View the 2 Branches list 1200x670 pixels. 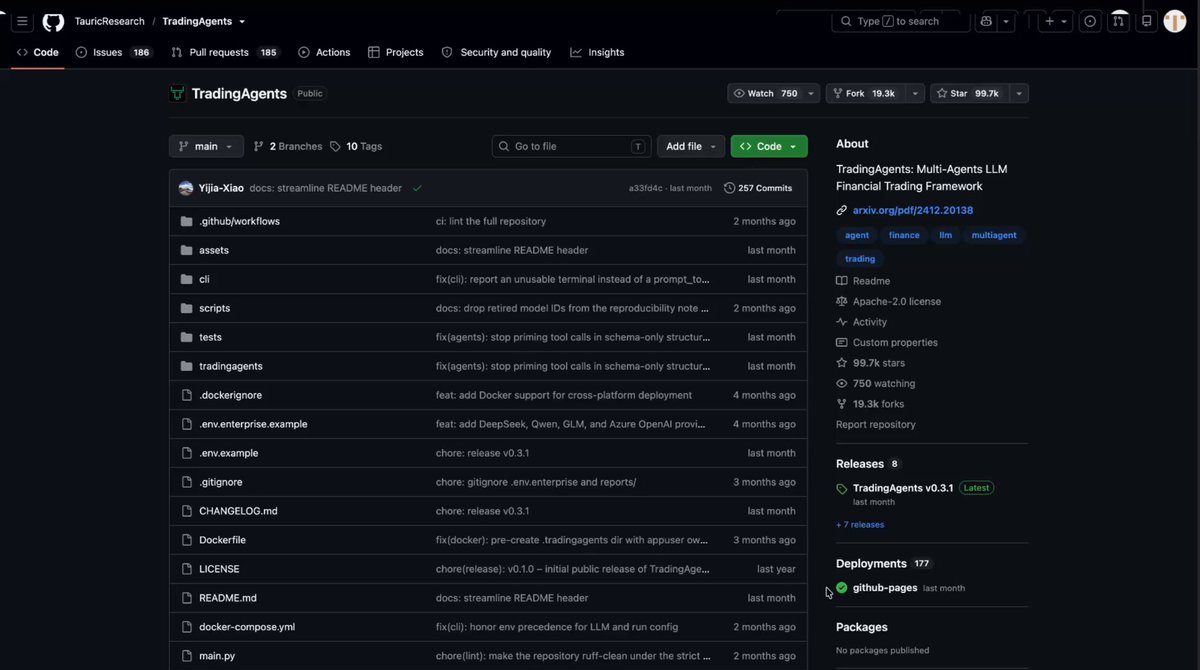tap(288, 146)
